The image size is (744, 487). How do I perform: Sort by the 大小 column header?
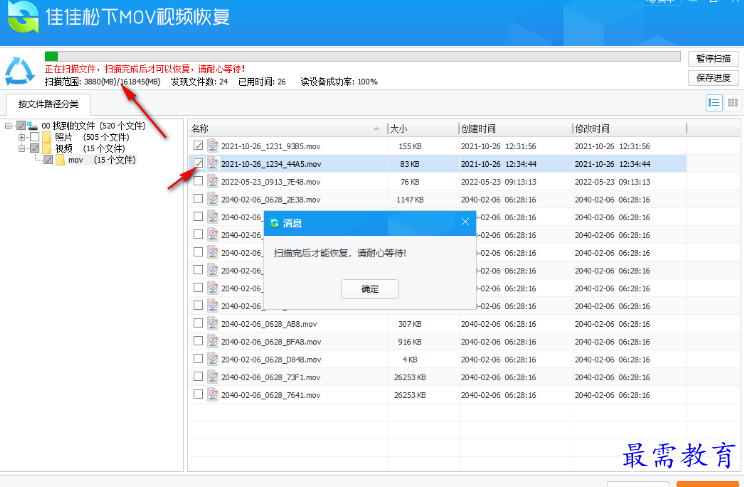420,129
